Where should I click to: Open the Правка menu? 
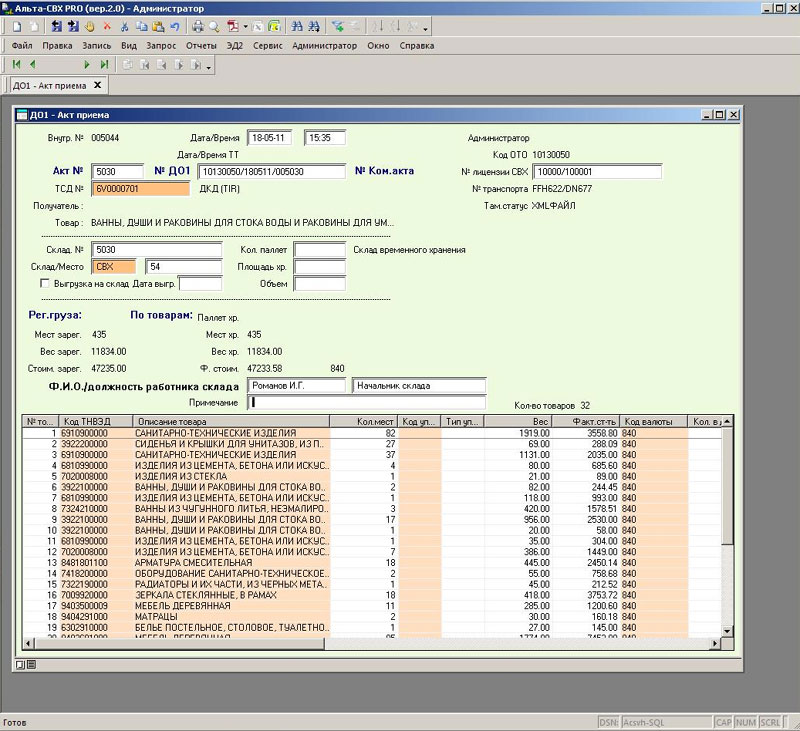(57, 45)
